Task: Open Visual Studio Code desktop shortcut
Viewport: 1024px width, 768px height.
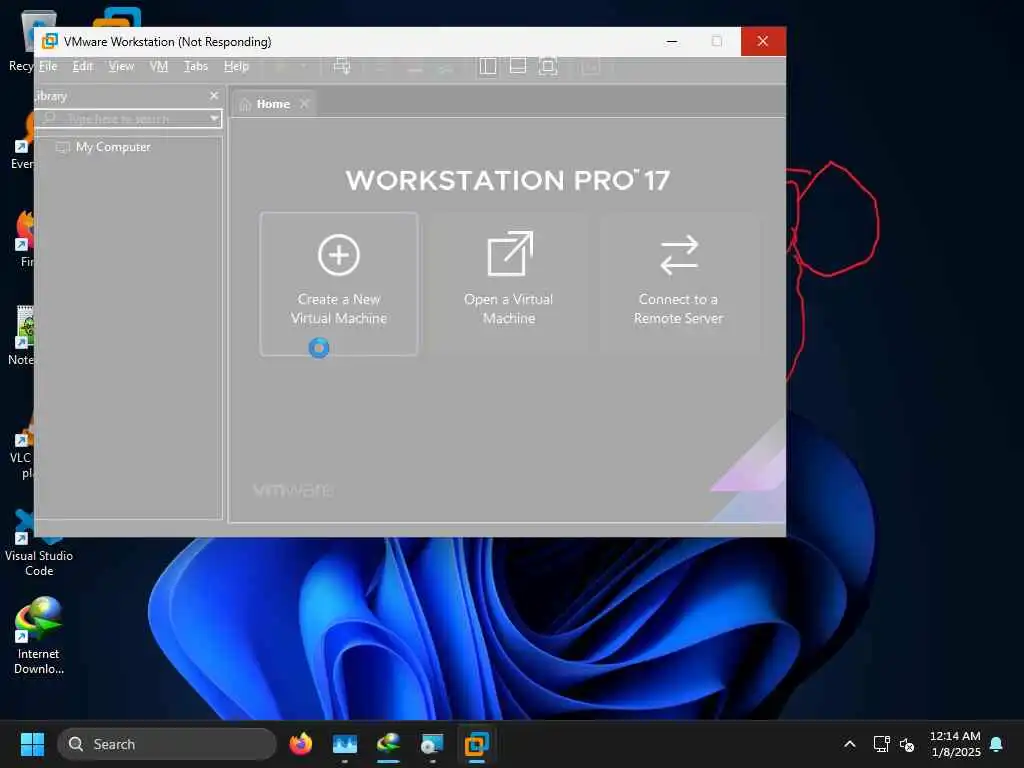Action: [x=38, y=543]
